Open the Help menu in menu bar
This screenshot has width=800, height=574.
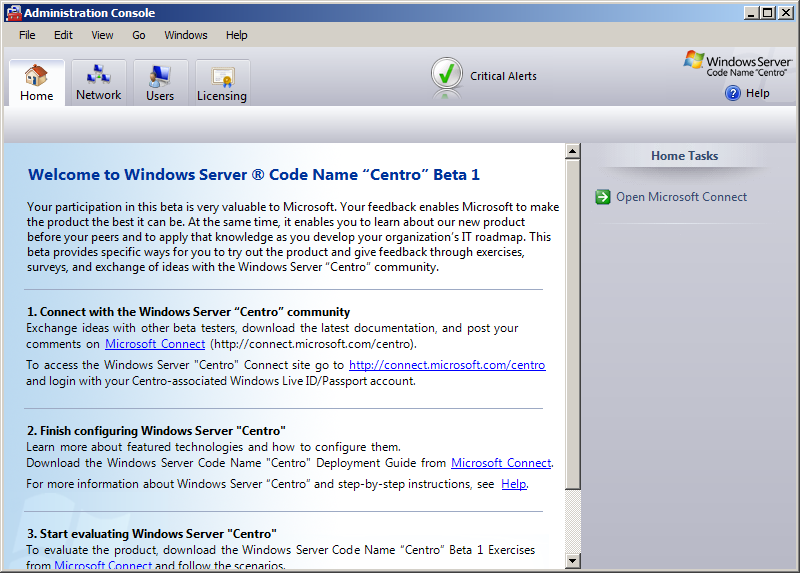pos(237,35)
